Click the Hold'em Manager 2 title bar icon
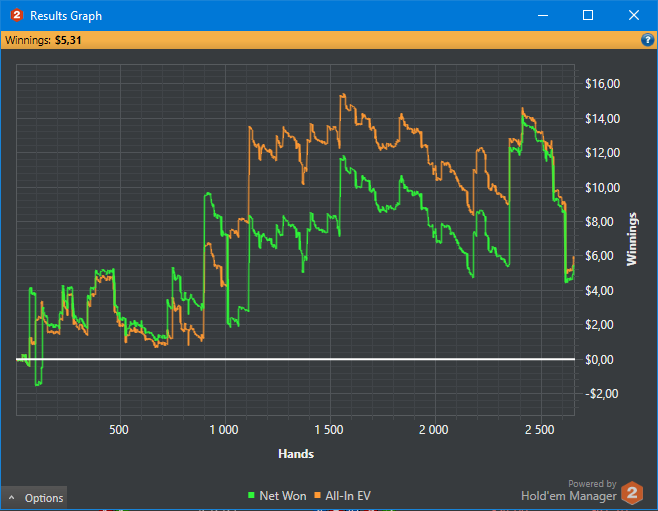 (x=16, y=16)
